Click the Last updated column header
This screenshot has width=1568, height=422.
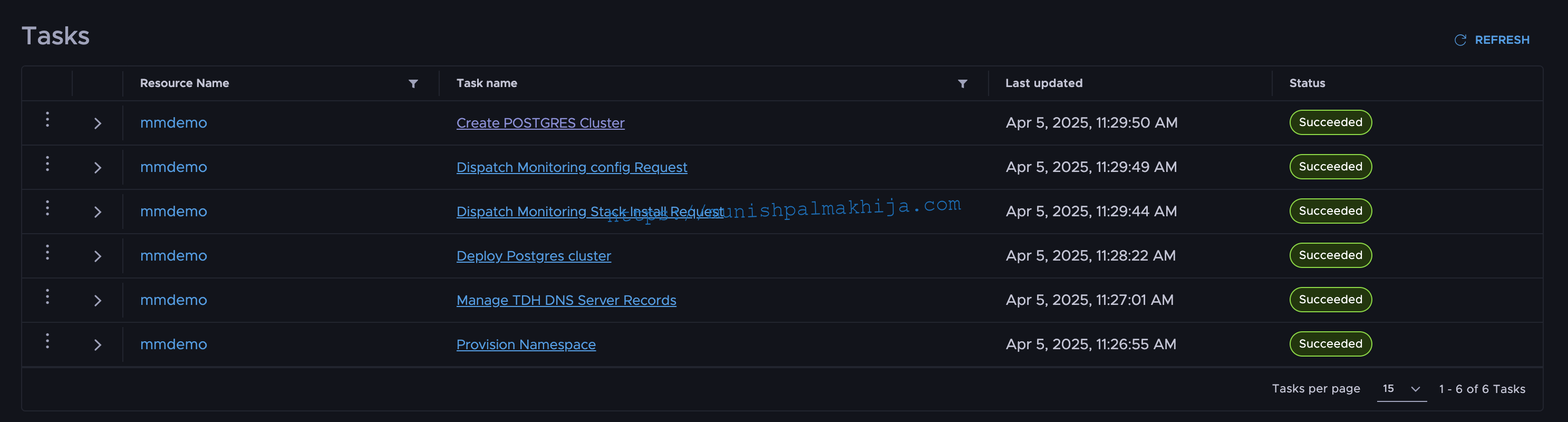pos(1043,83)
